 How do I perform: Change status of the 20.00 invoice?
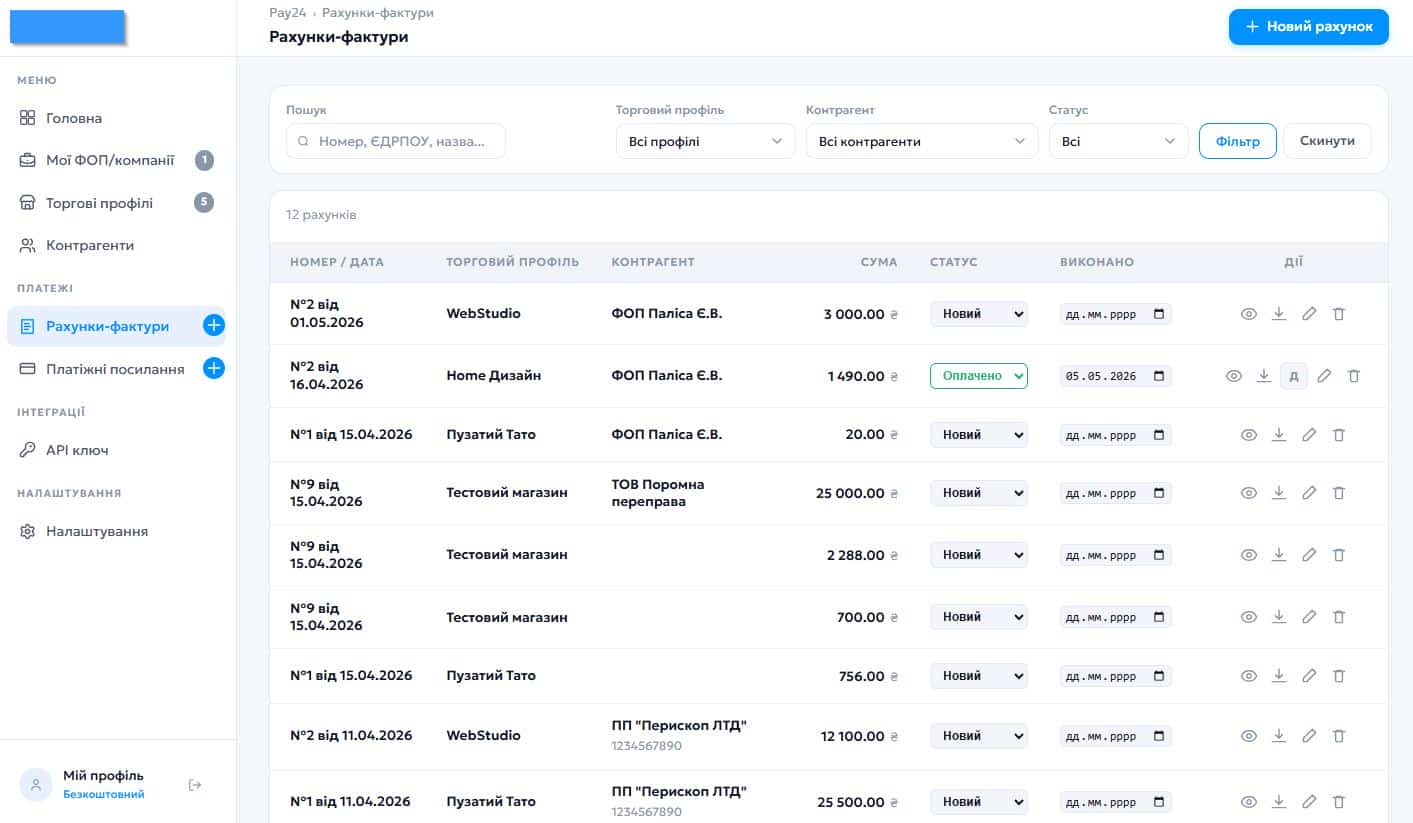[979, 435]
